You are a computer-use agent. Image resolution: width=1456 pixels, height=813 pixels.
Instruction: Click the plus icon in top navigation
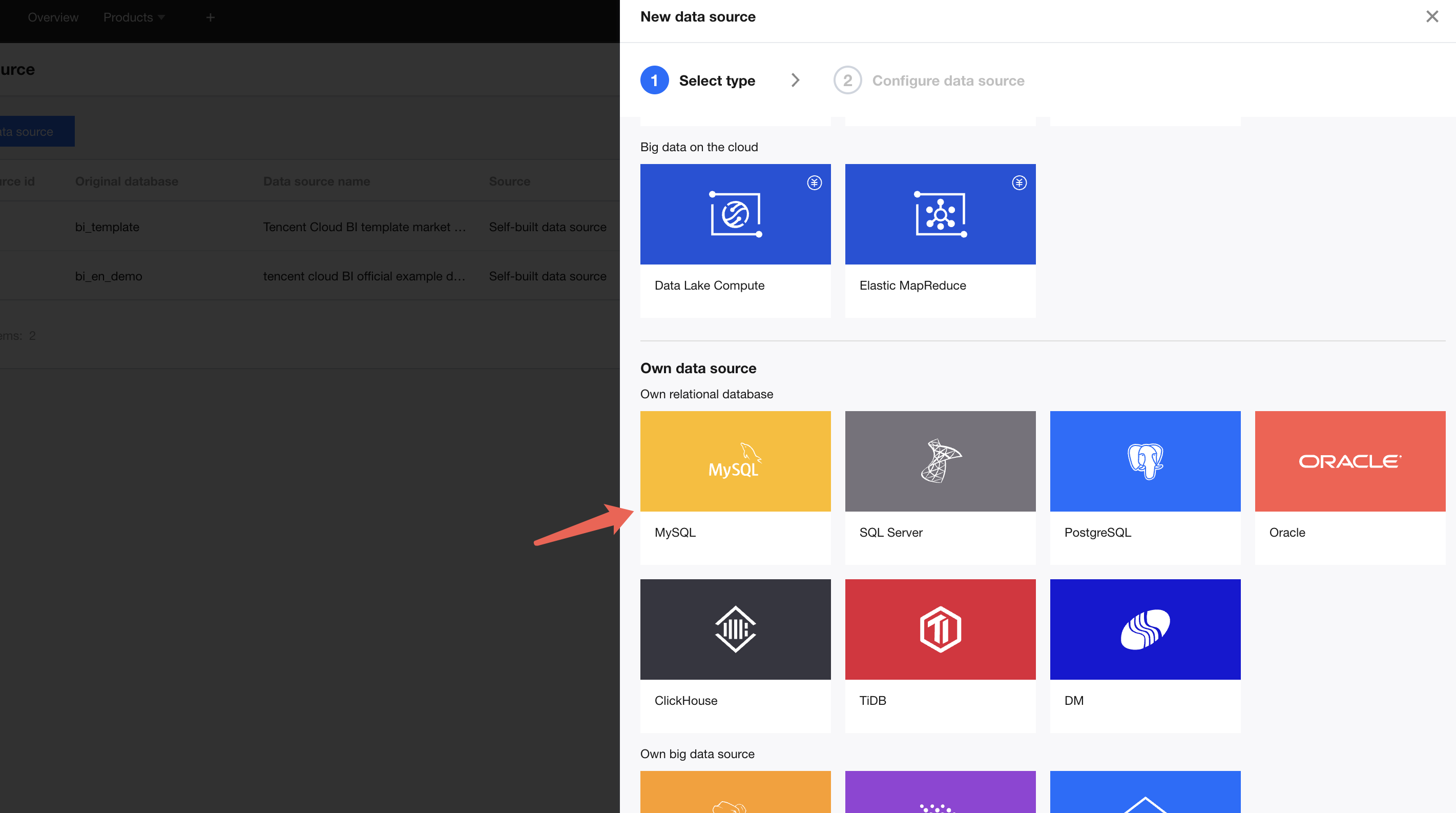tap(210, 17)
